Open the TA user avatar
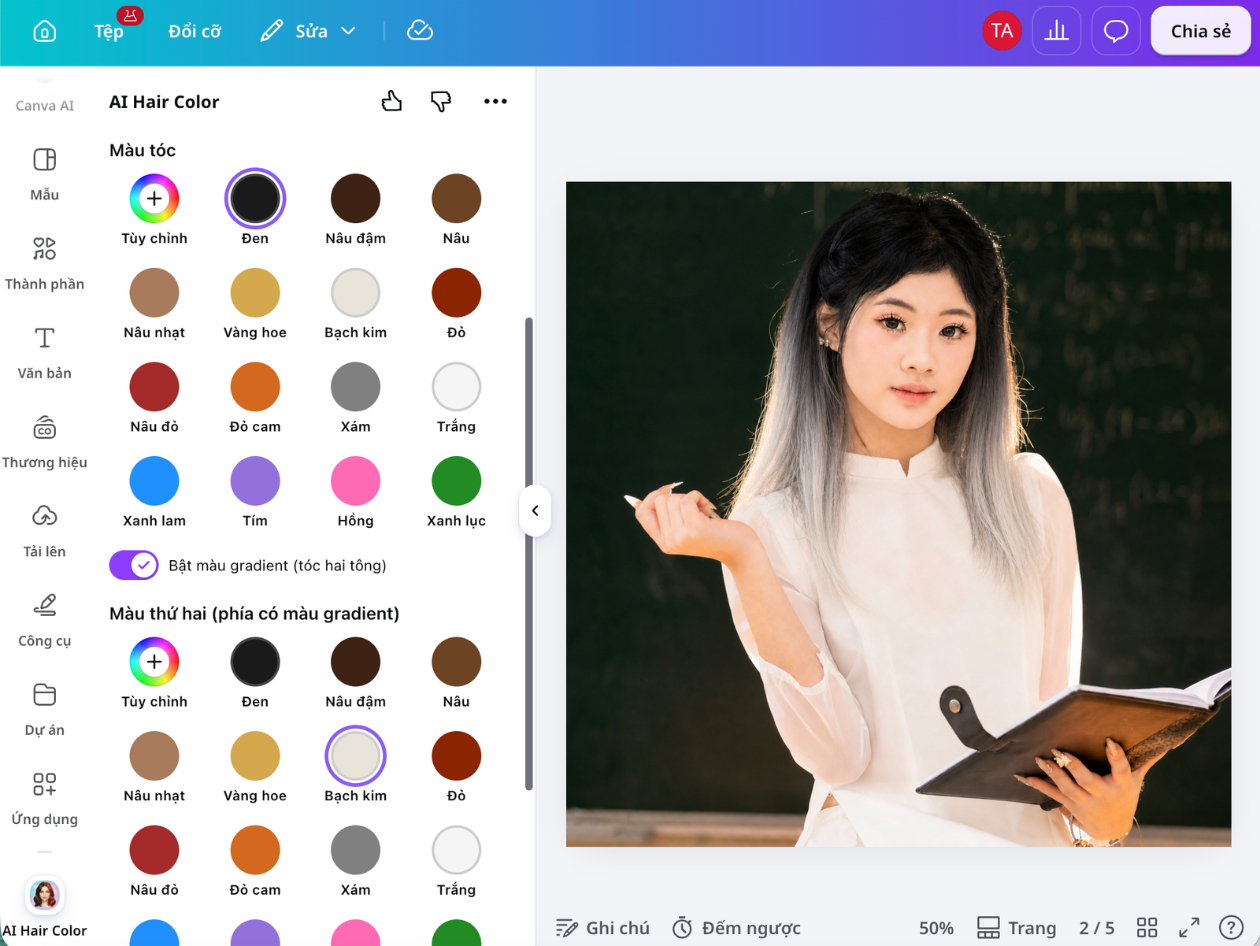 (x=1001, y=31)
